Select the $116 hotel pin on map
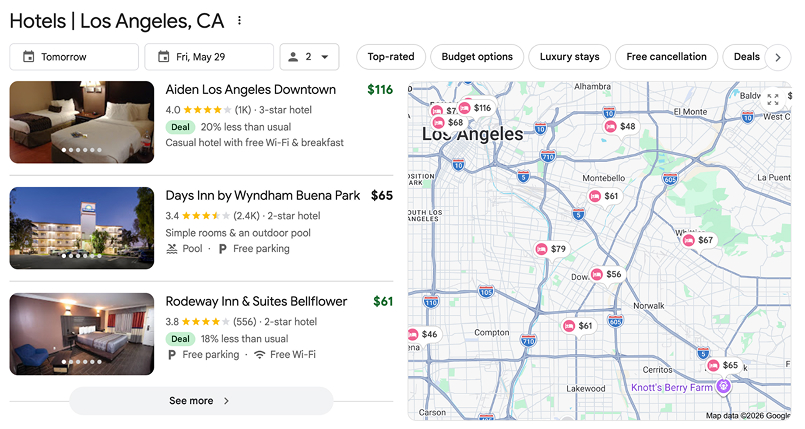 click(x=475, y=108)
